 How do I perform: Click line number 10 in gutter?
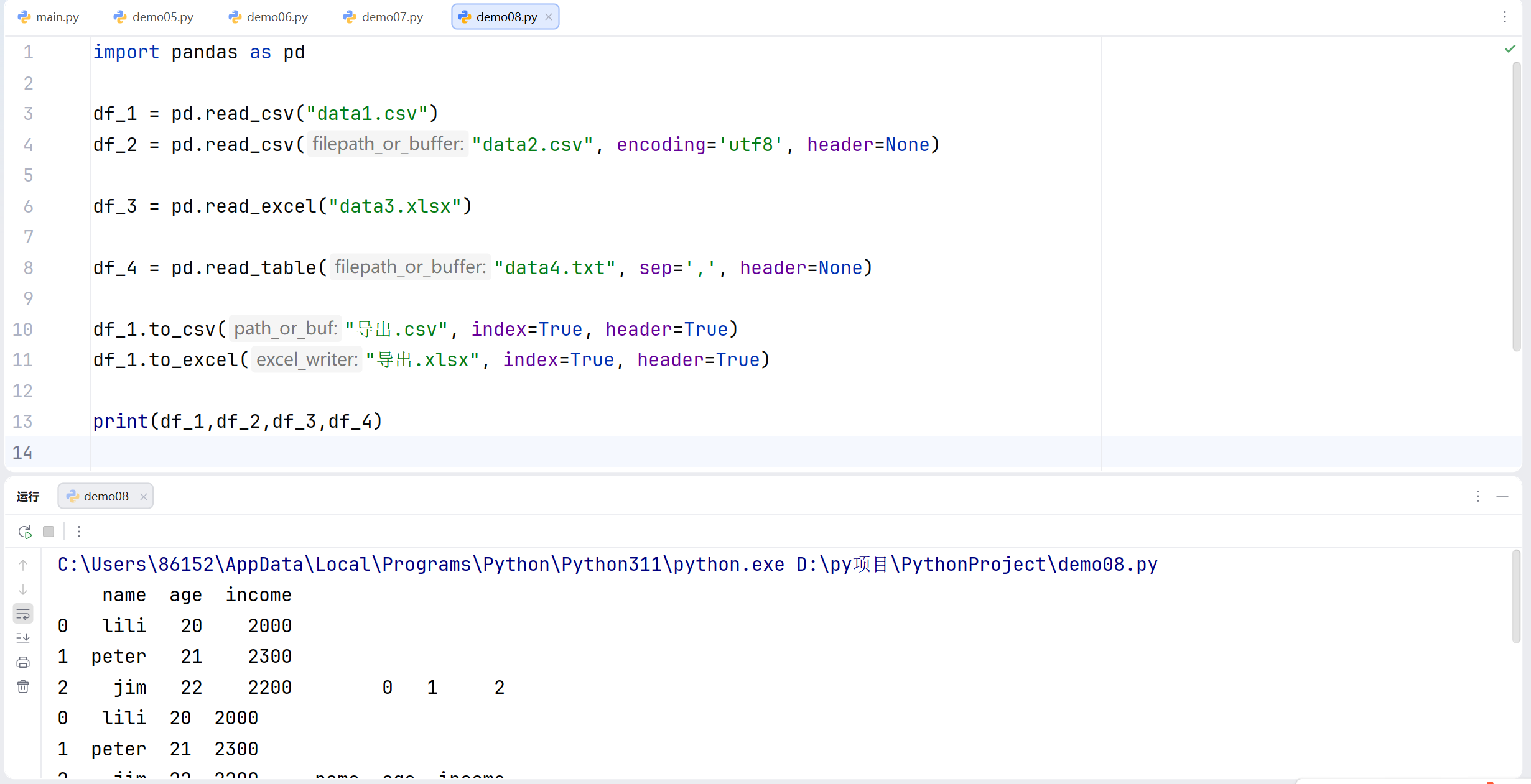point(22,329)
